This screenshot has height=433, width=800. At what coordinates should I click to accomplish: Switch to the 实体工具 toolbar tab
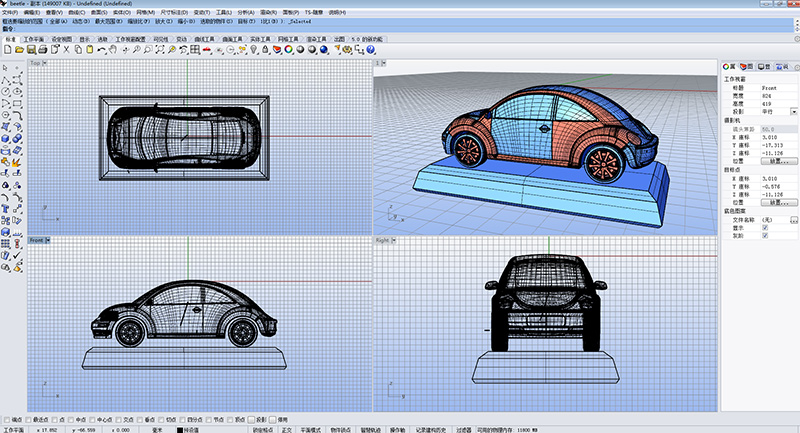pyautogui.click(x=260, y=39)
